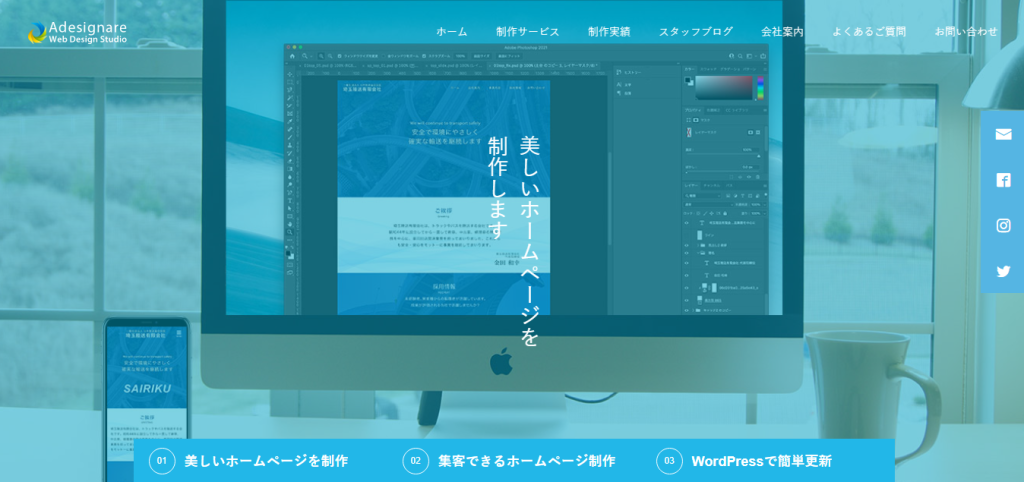
Task: Open the Facebook icon in side panel
Action: pos(1003,180)
